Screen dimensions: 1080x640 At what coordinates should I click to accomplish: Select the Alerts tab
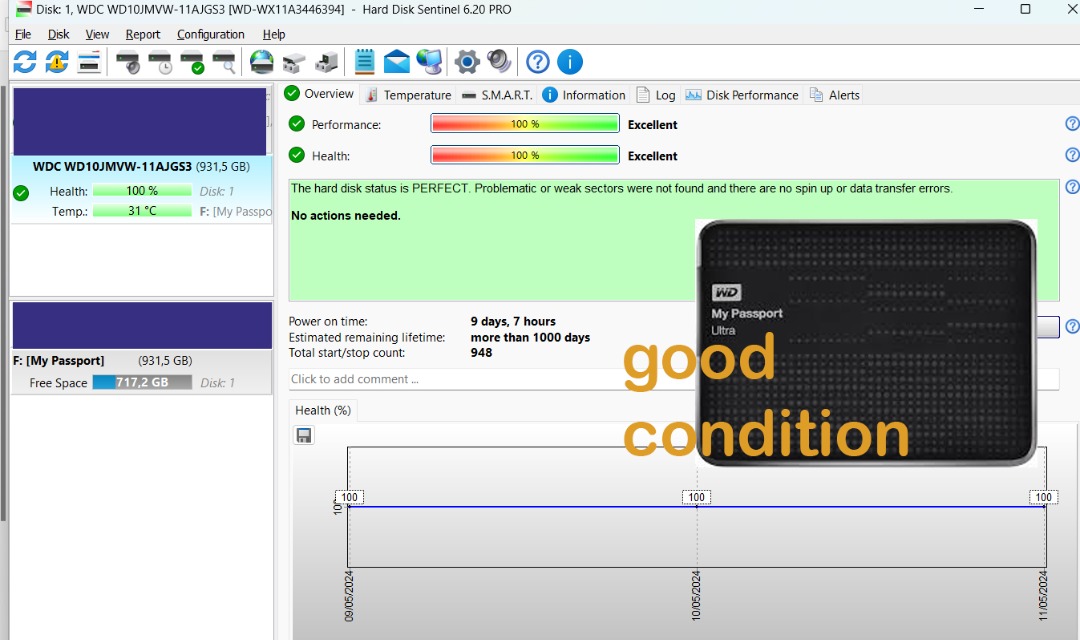(835, 95)
